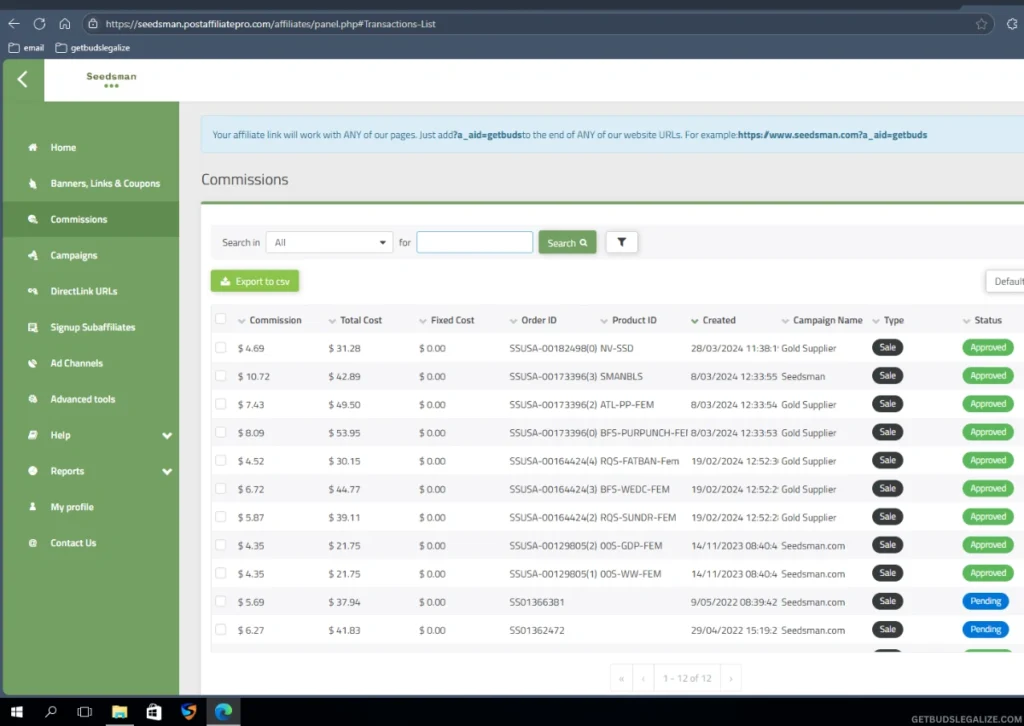The height and width of the screenshot is (726, 1024).
Task: Check the row with commission $ 5.69
Action: pyautogui.click(x=221, y=601)
